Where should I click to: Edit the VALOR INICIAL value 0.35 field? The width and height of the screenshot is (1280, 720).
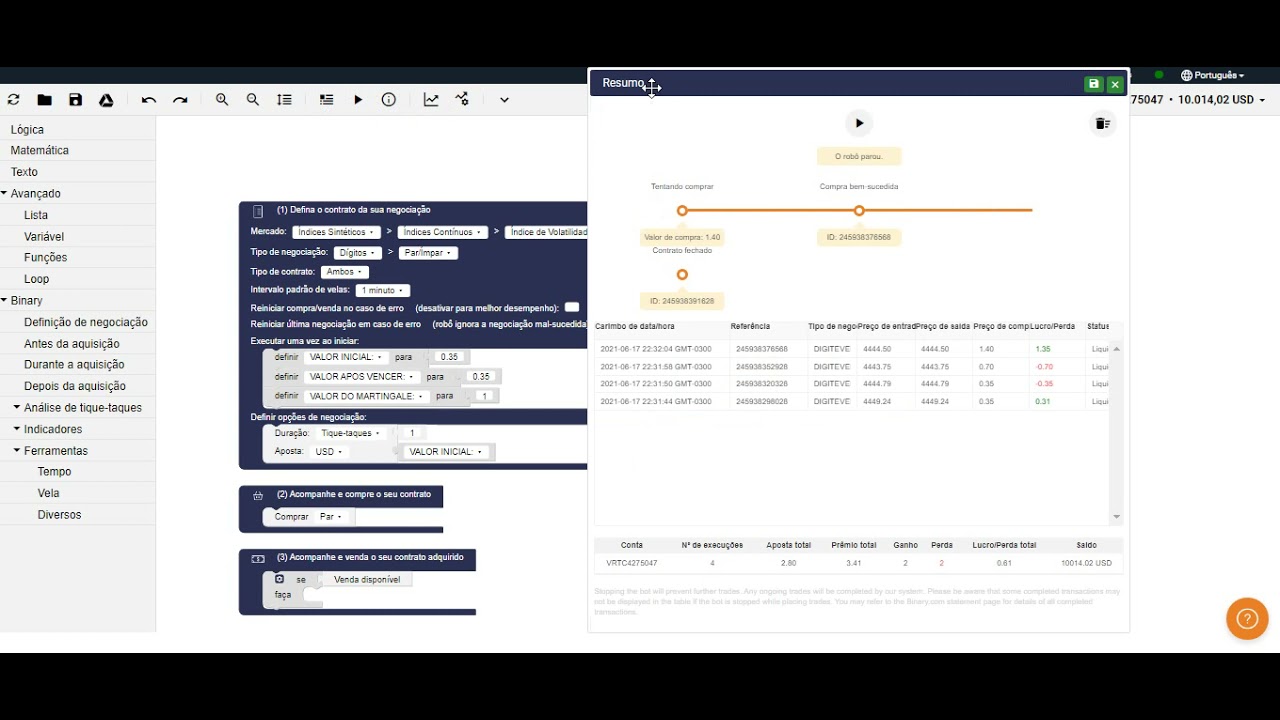tap(449, 357)
